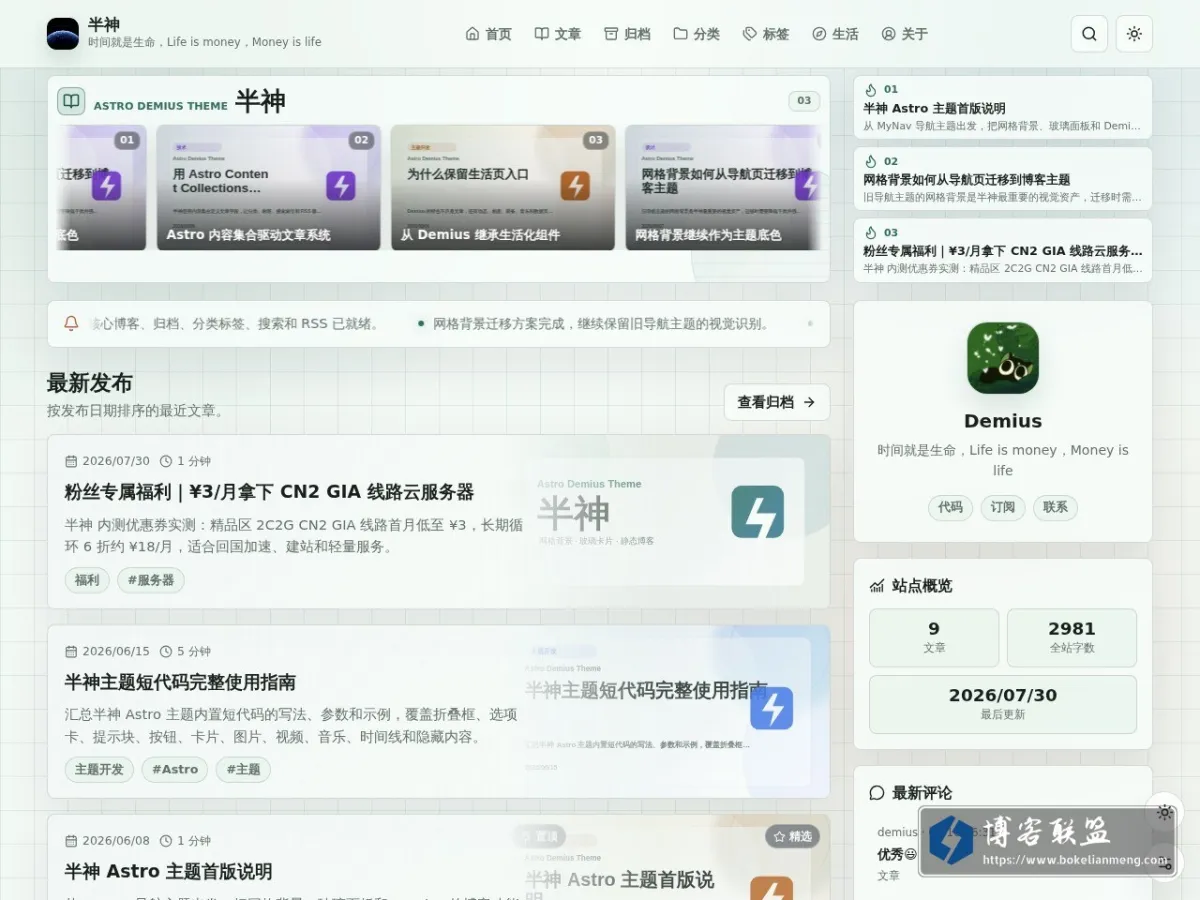Open the search button in header
Viewport: 1200px width, 900px height.
tap(1089, 34)
